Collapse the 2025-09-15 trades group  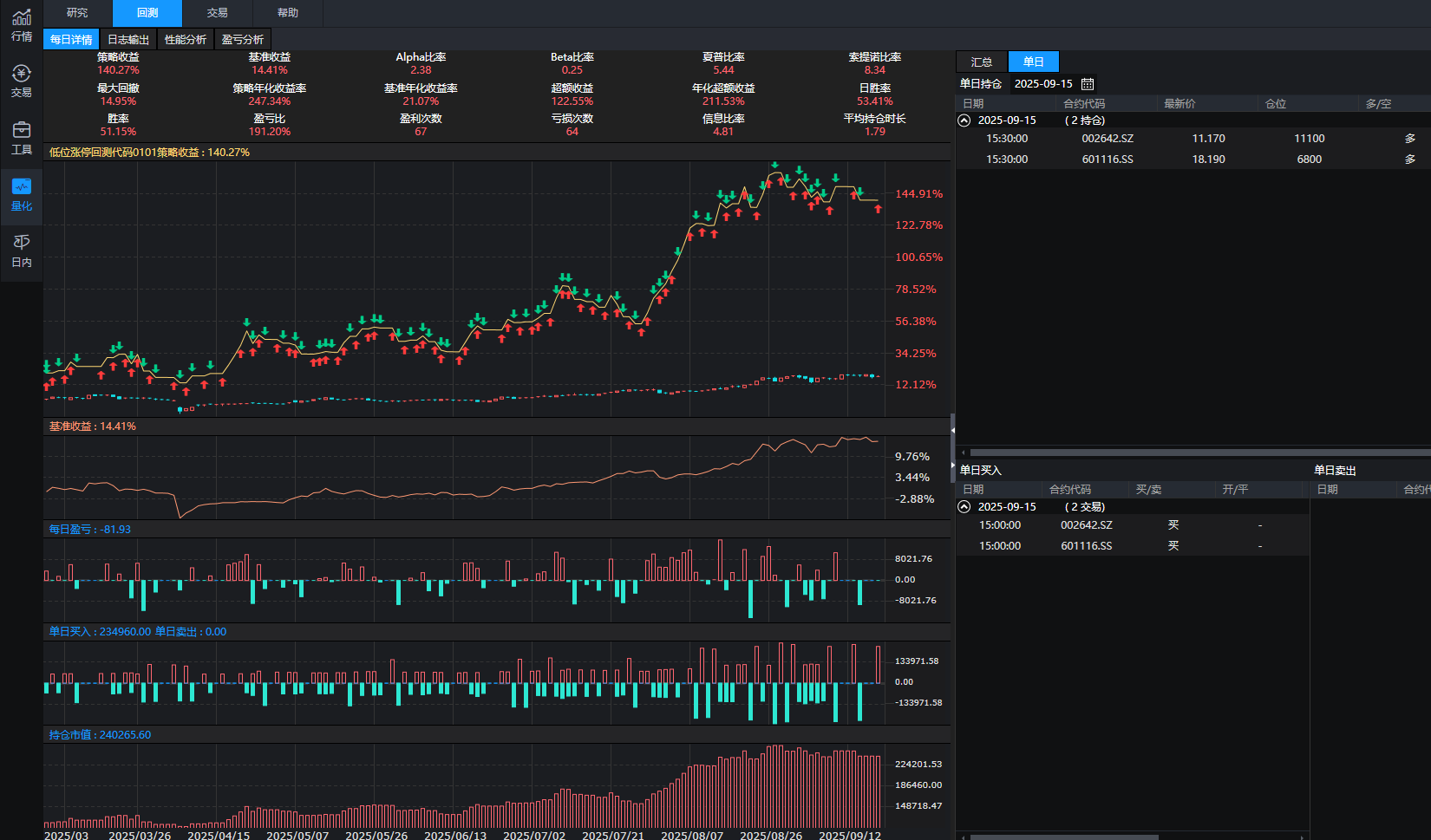[964, 507]
